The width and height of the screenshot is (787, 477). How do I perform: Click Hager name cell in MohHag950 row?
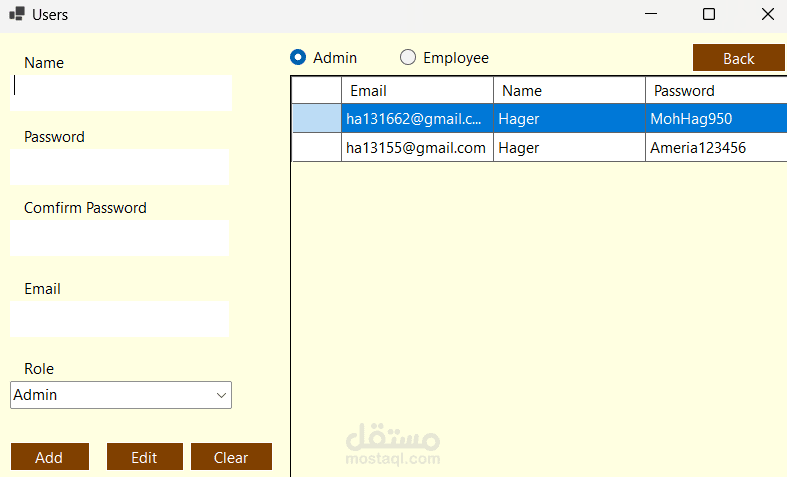(x=569, y=118)
